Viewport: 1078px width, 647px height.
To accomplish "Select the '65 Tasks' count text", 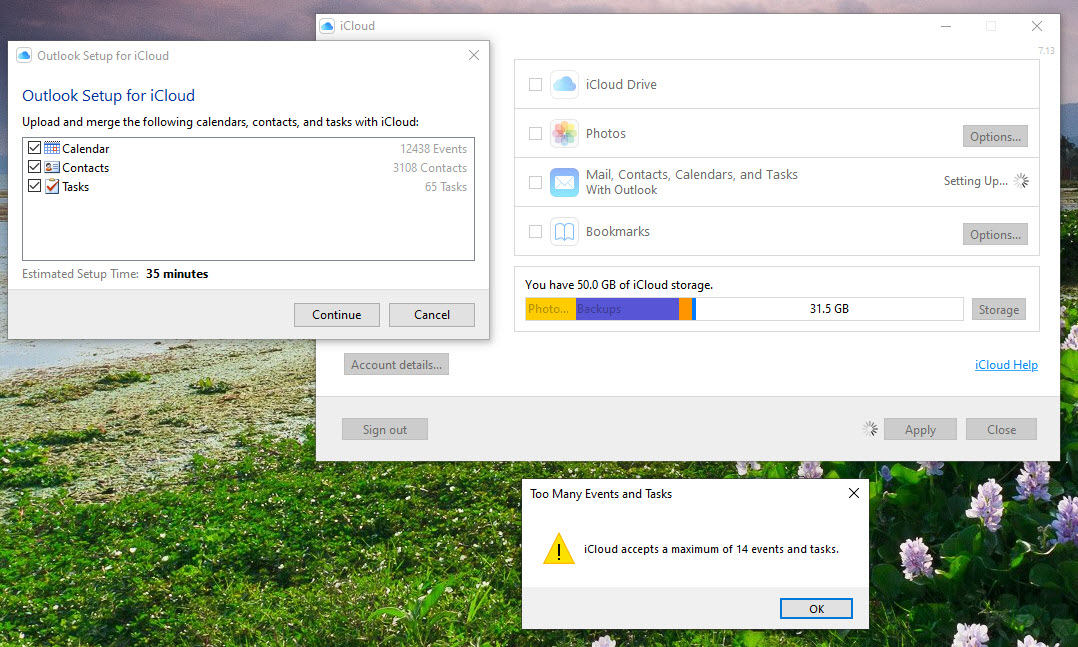I will click(x=446, y=187).
